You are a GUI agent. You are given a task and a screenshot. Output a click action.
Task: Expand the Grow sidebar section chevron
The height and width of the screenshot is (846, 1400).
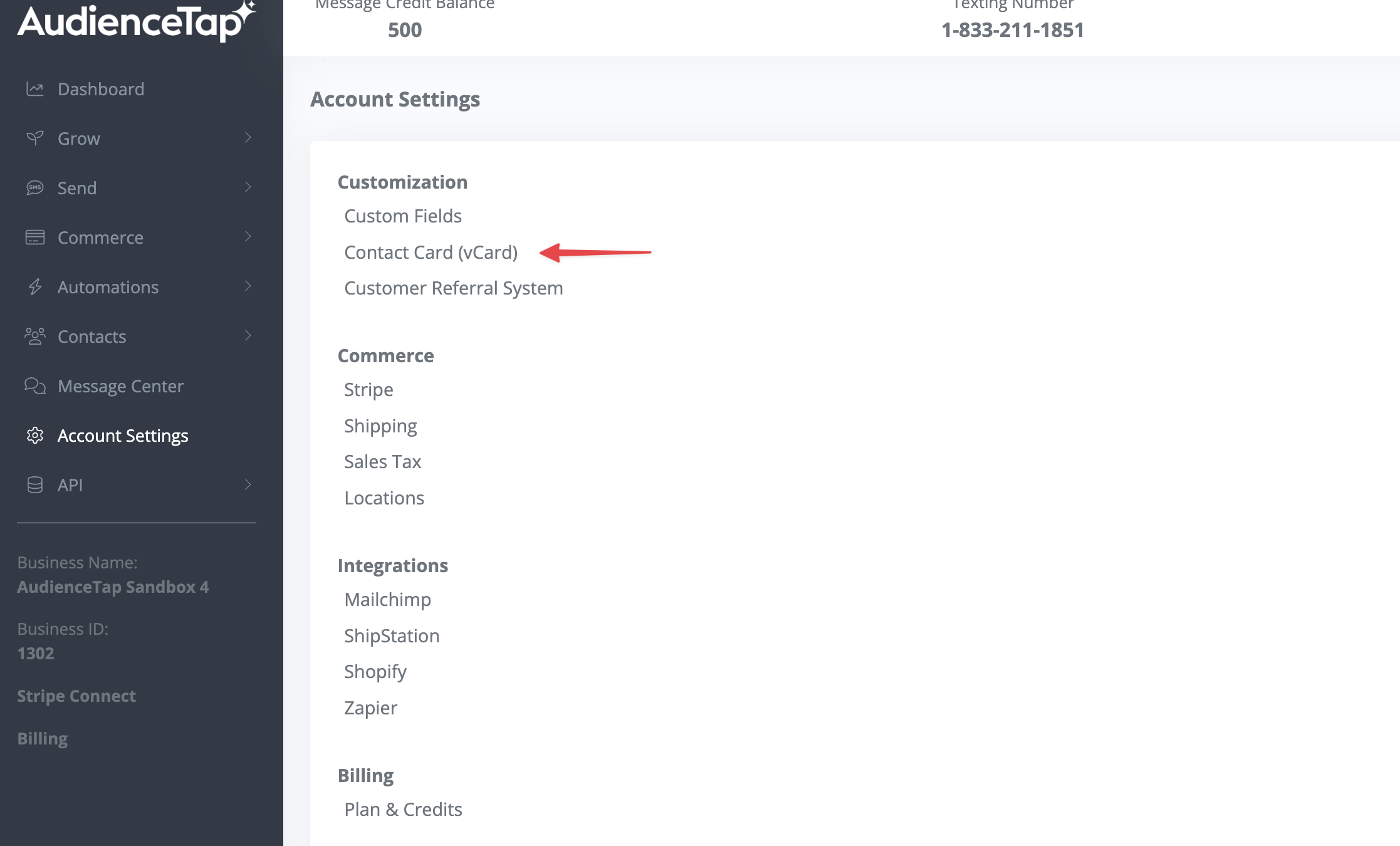click(249, 137)
